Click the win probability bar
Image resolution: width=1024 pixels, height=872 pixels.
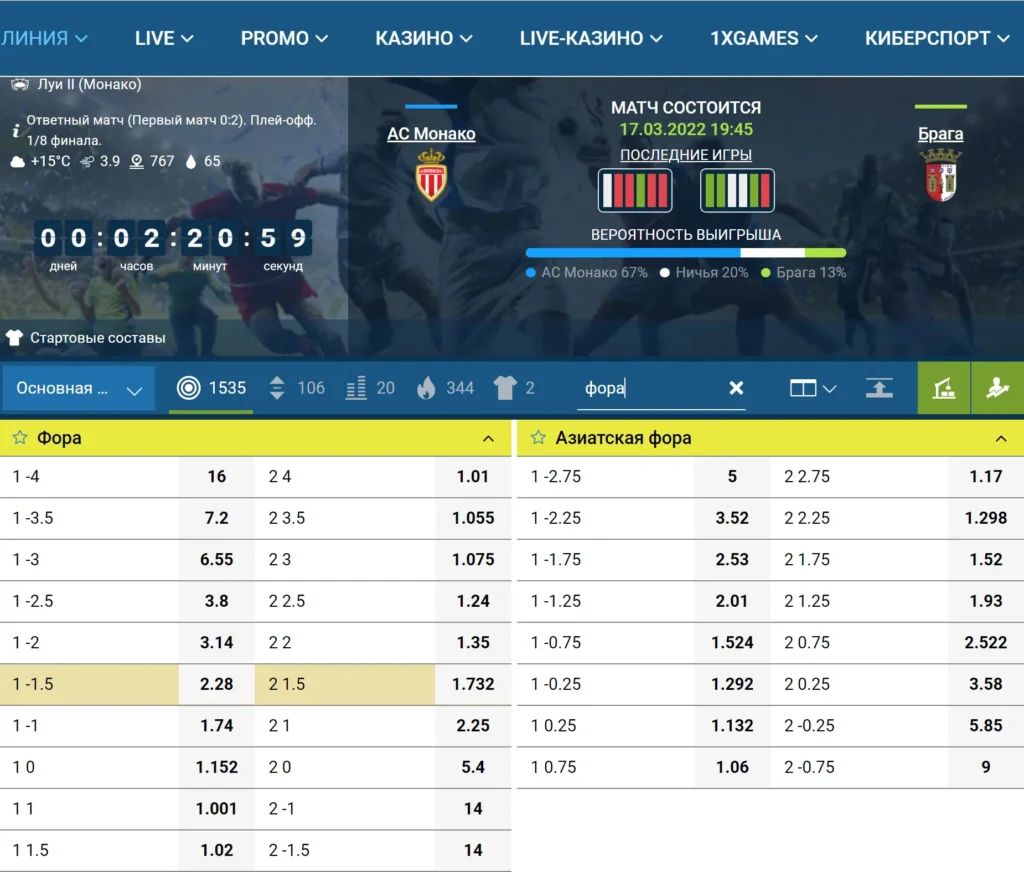coord(686,253)
